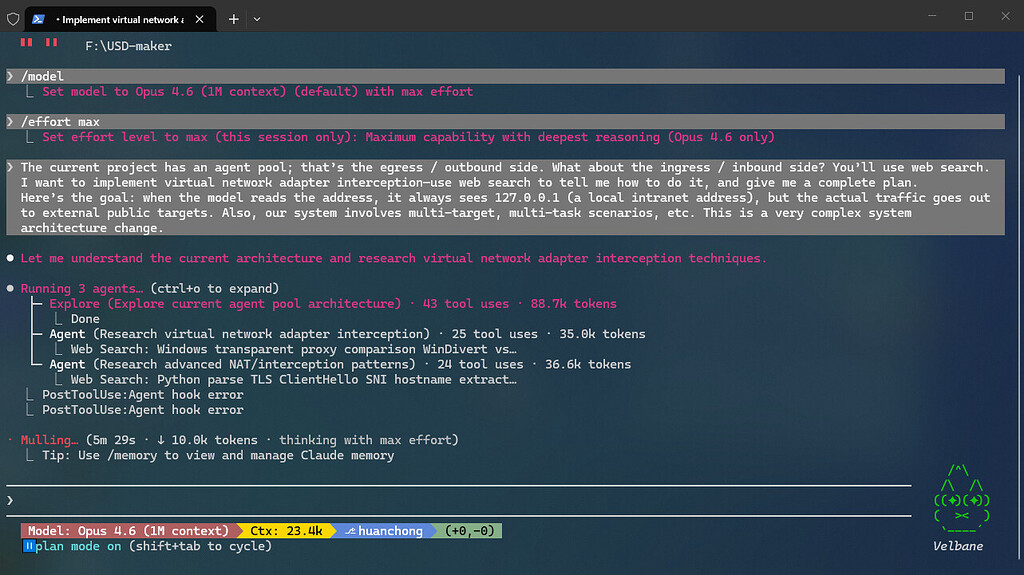The width and height of the screenshot is (1024, 575).
Task: Click the '(+0,-0)' diff status segment
Action: click(470, 531)
